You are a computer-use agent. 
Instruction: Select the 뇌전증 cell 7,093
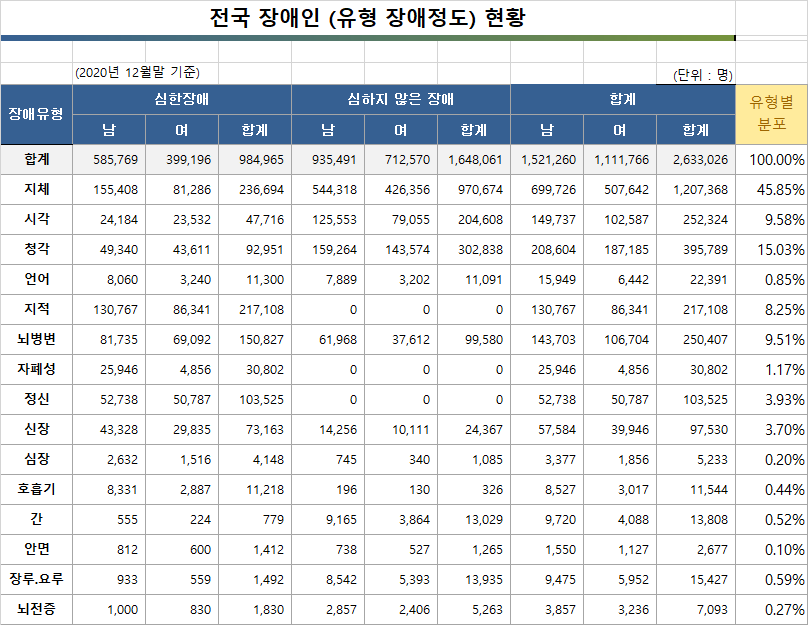pyautogui.click(x=696, y=609)
